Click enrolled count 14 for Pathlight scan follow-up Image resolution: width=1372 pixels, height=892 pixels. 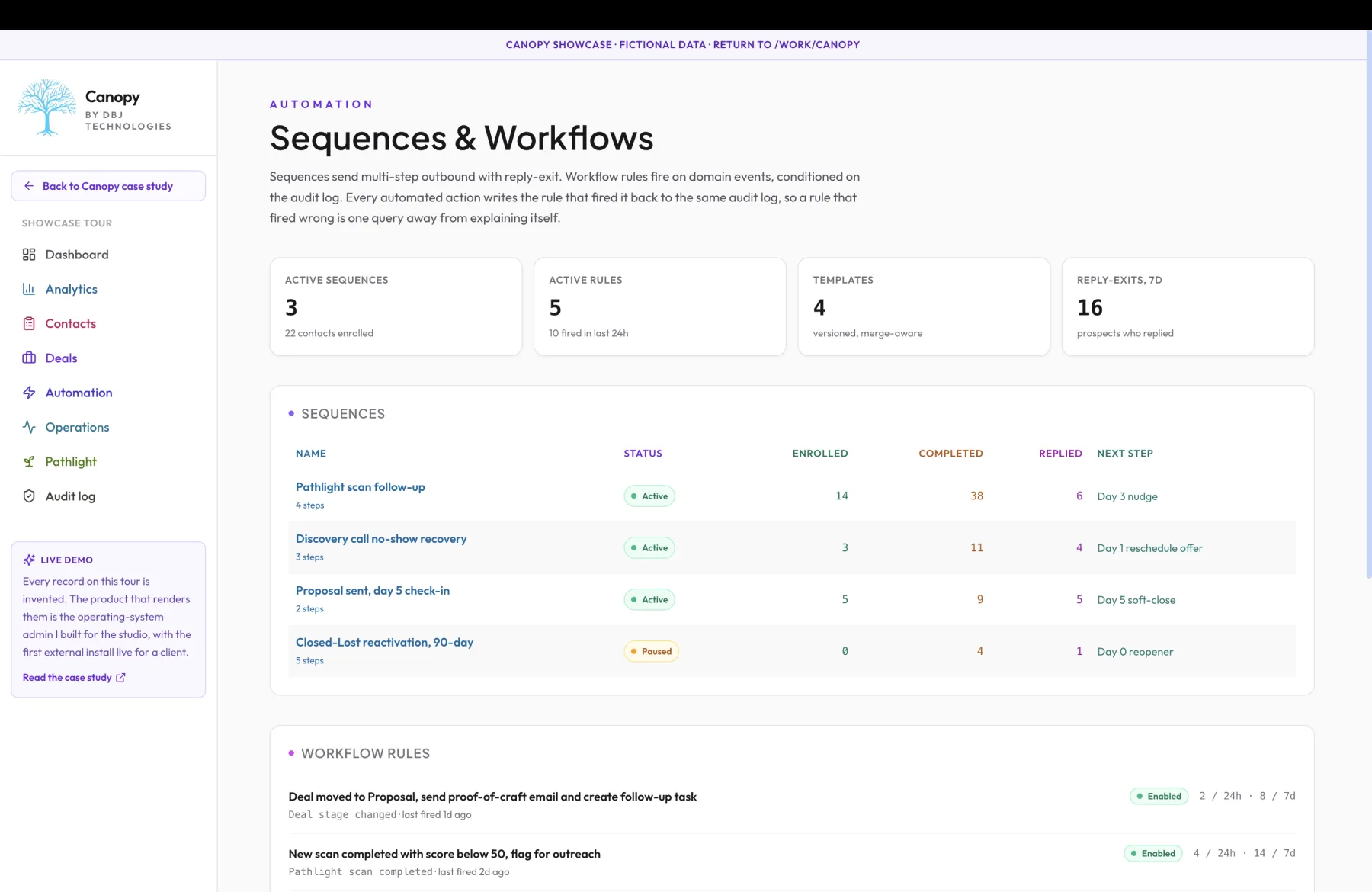point(841,496)
